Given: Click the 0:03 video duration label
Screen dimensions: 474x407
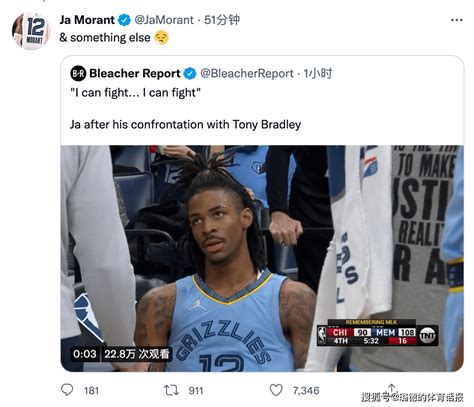Looking at the screenshot, I should click(x=85, y=354).
